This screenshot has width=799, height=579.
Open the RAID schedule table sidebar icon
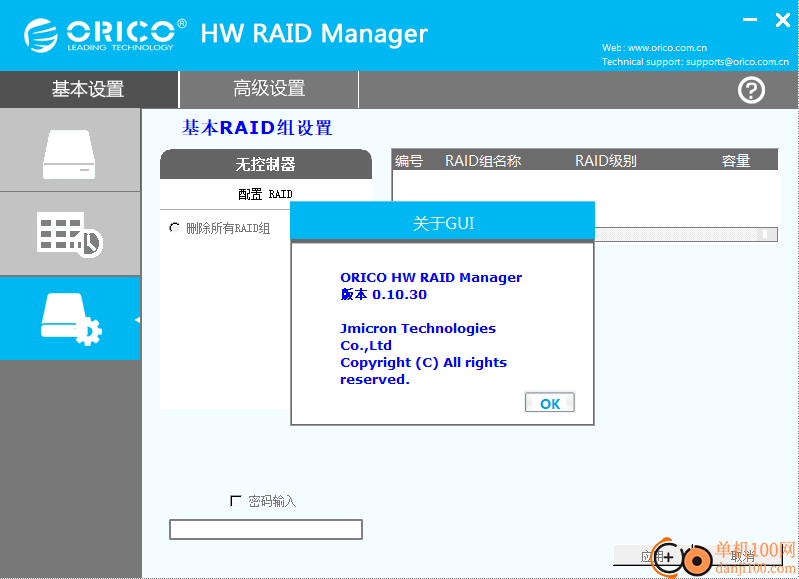[70, 234]
